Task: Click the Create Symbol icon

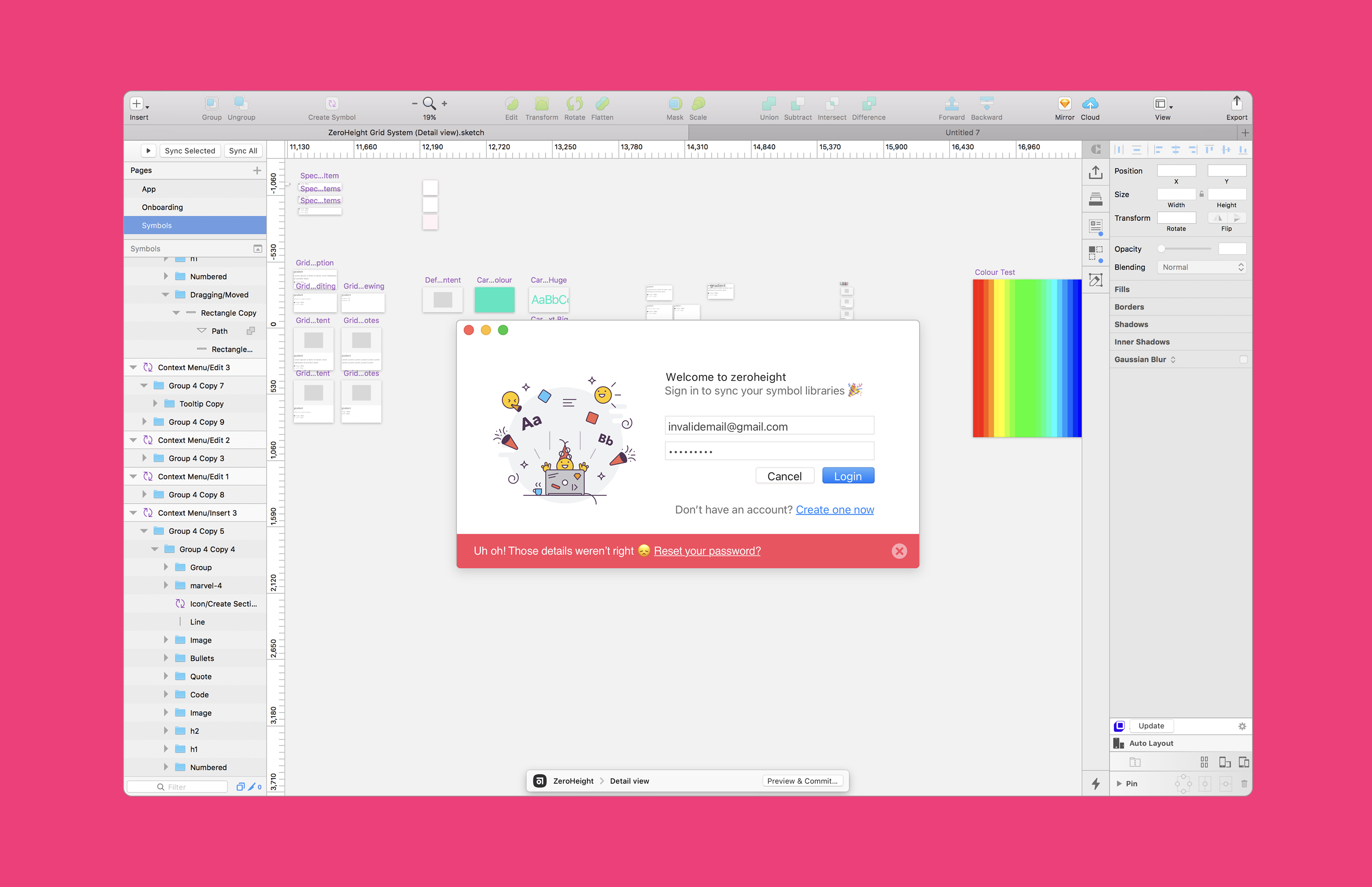Action: (331, 104)
